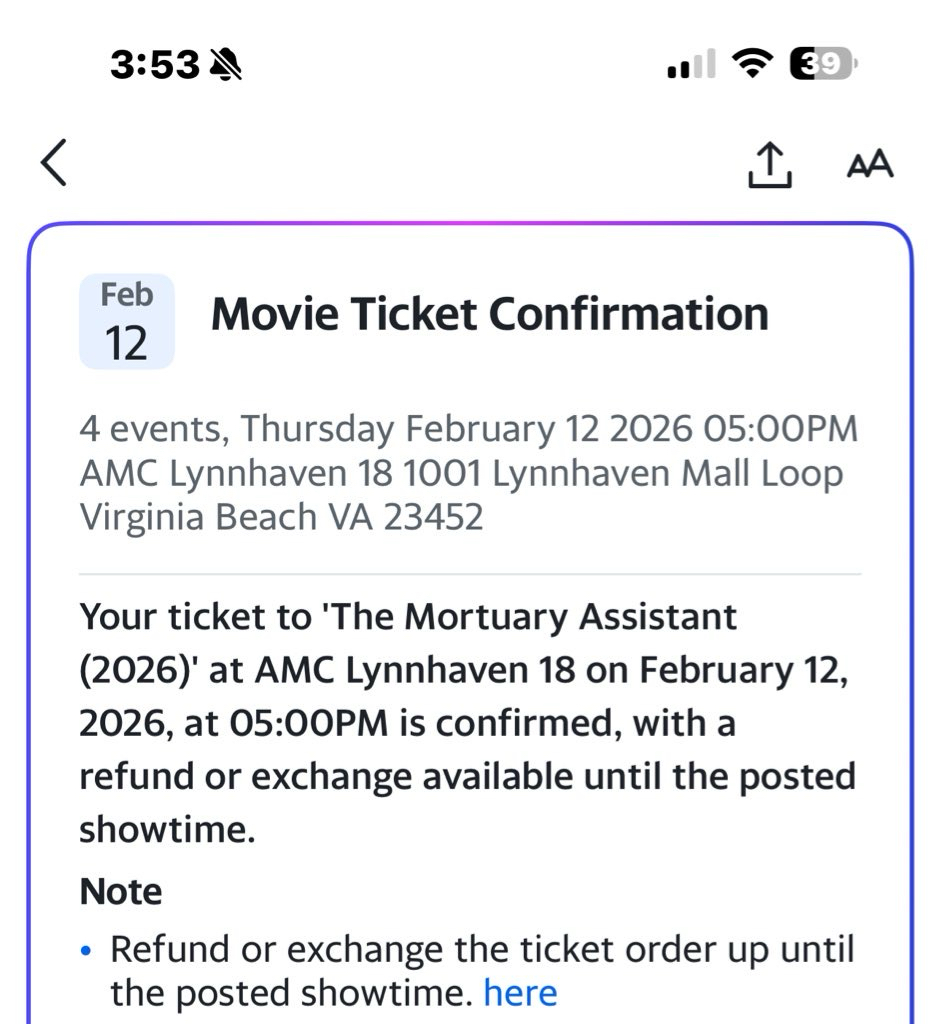Tap the word "showtime." ending the bold paragraph
This screenshot has width=940, height=1024.
[x=167, y=830]
